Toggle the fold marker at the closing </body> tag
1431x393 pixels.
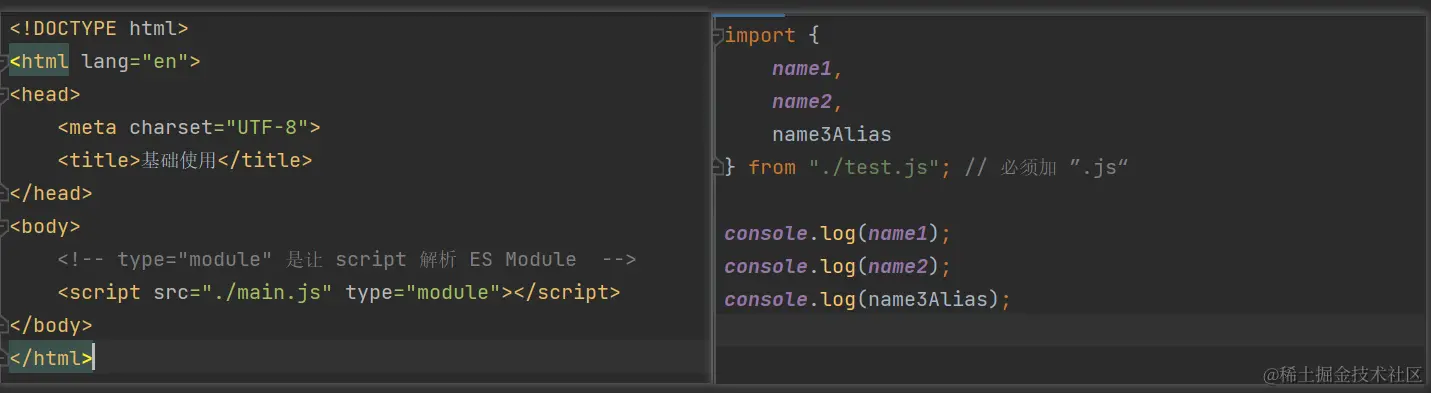tap(5, 325)
